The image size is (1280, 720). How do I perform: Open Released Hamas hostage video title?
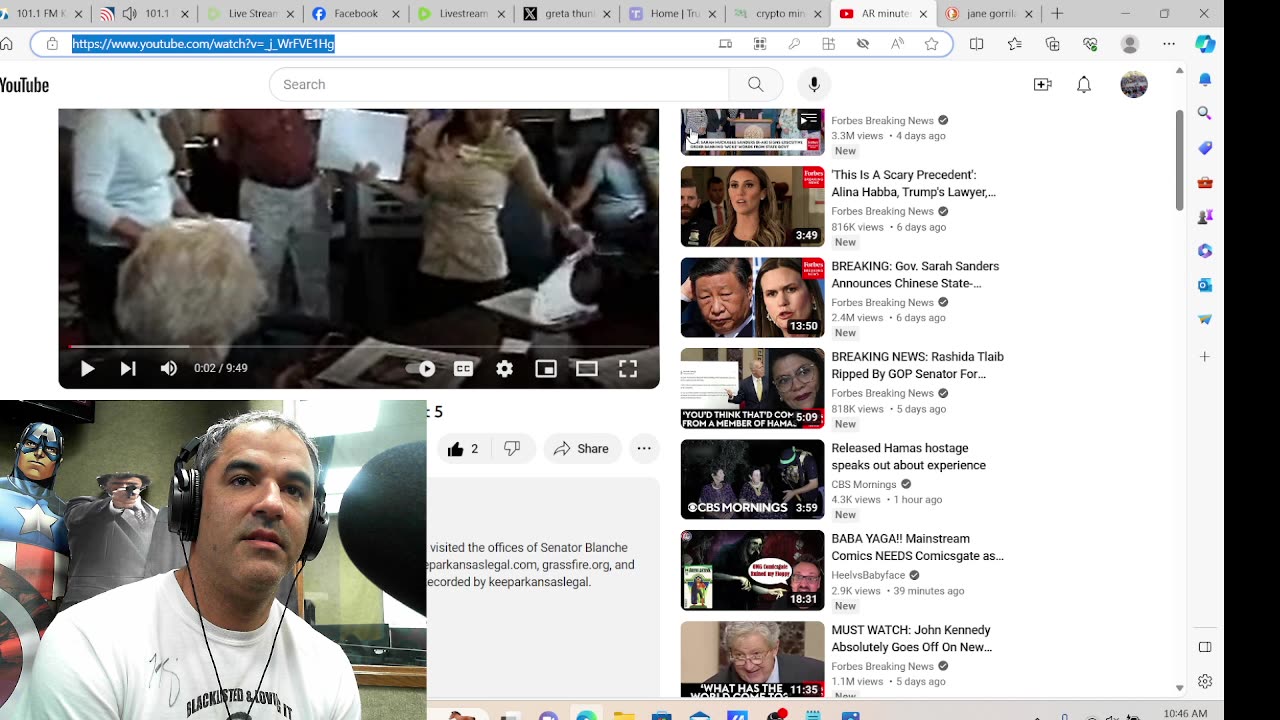908,457
